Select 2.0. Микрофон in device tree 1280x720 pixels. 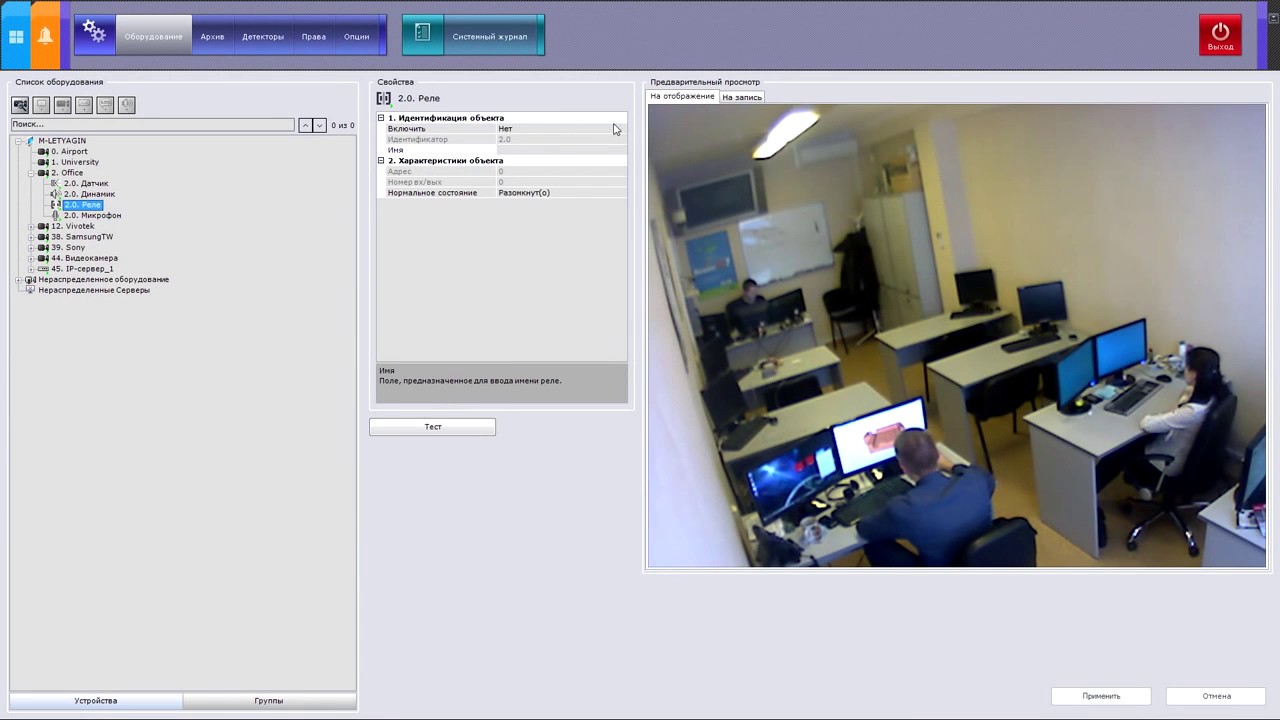pyautogui.click(x=92, y=216)
